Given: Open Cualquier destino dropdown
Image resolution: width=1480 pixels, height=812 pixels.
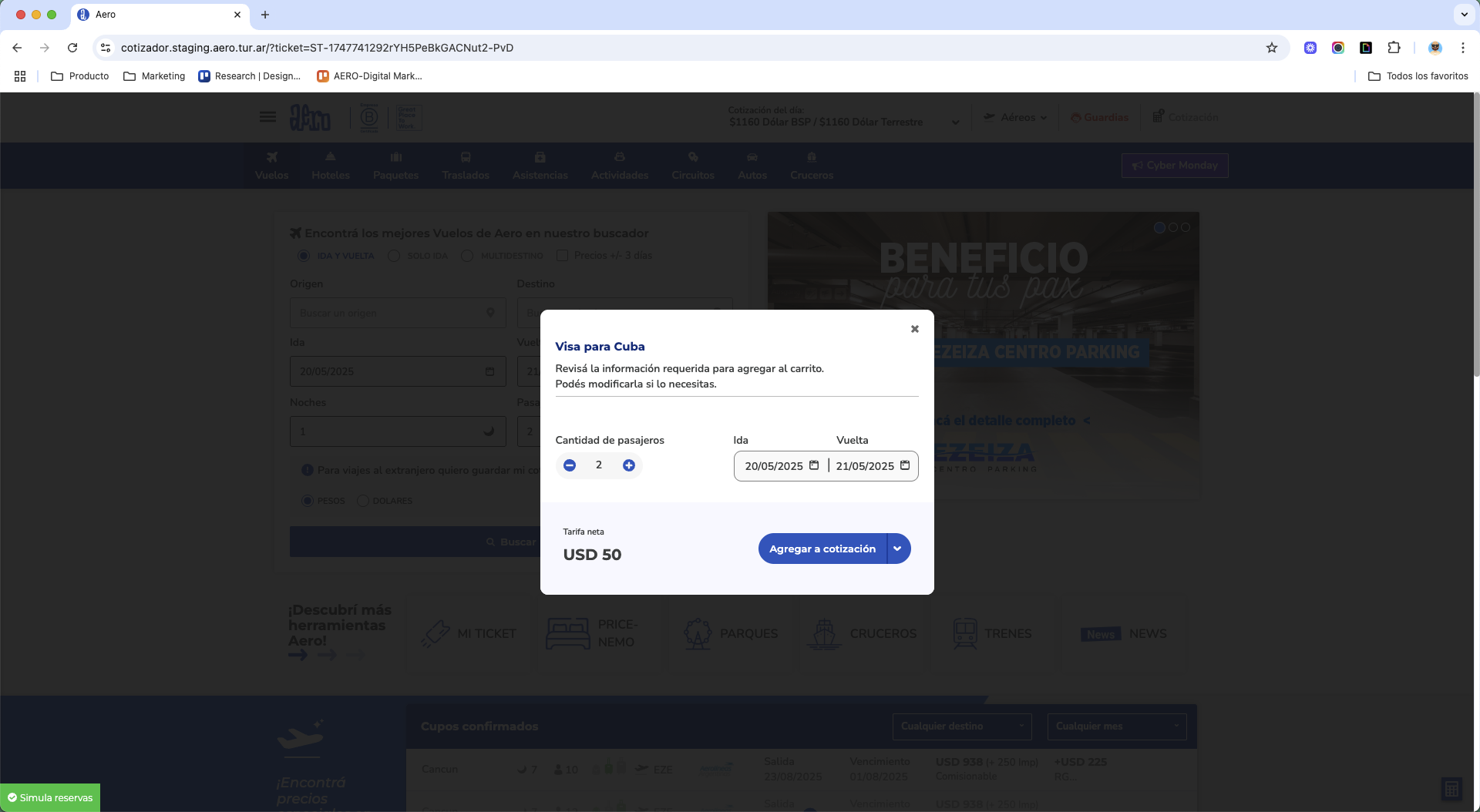Looking at the screenshot, I should (962, 726).
